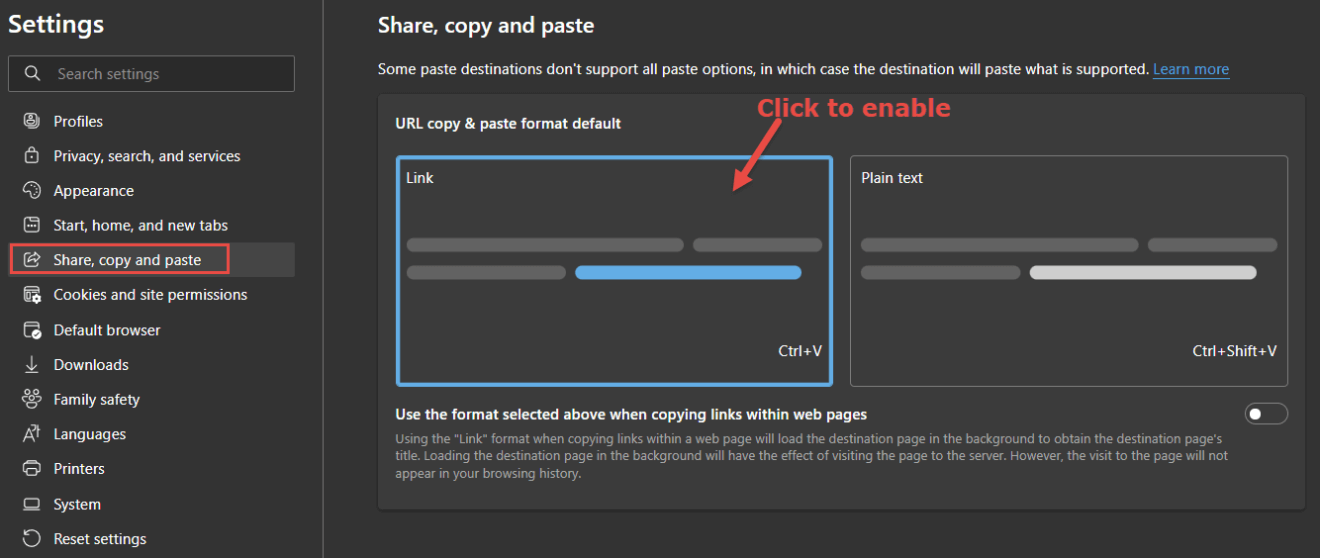Image resolution: width=1320 pixels, height=558 pixels.
Task: Open Cookies and site permissions
Action: point(152,295)
